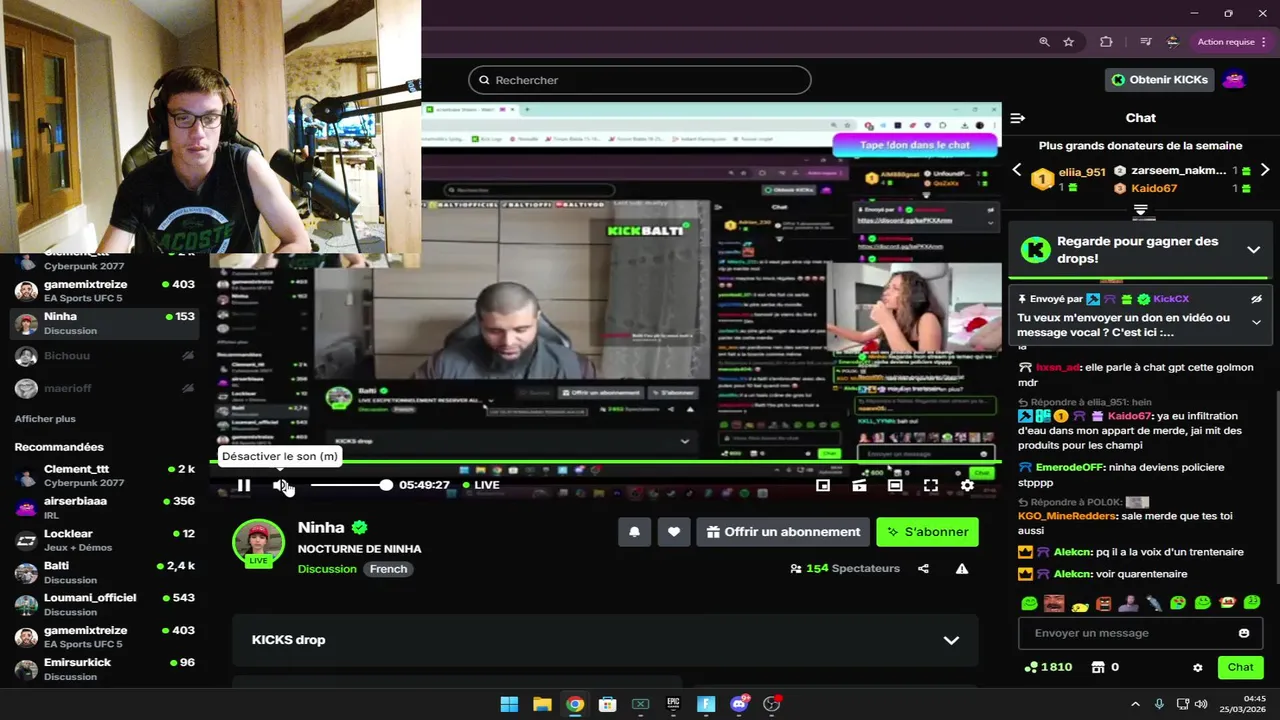This screenshot has height=720, width=1280.
Task: Open File Explorer from taskbar
Action: [x=542, y=704]
